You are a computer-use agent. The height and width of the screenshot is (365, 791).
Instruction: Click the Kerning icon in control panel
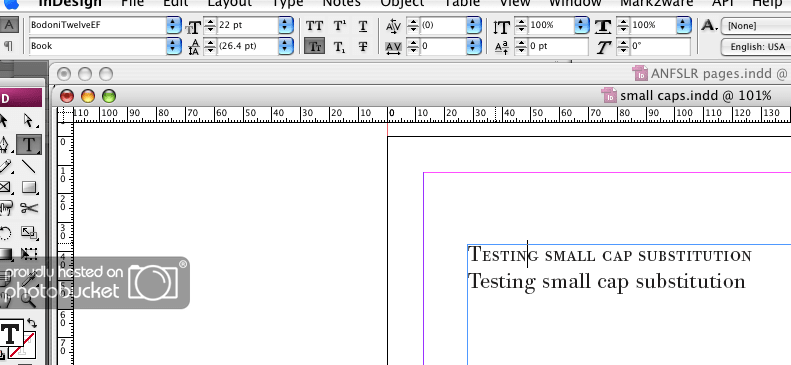(x=393, y=26)
